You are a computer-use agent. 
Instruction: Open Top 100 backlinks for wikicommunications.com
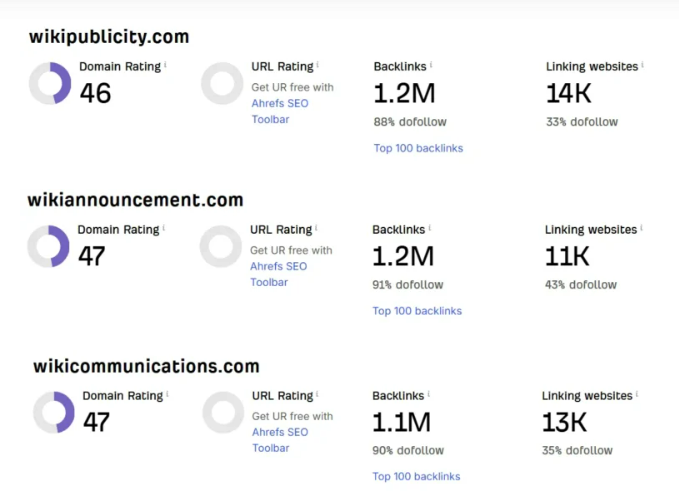tap(416, 476)
